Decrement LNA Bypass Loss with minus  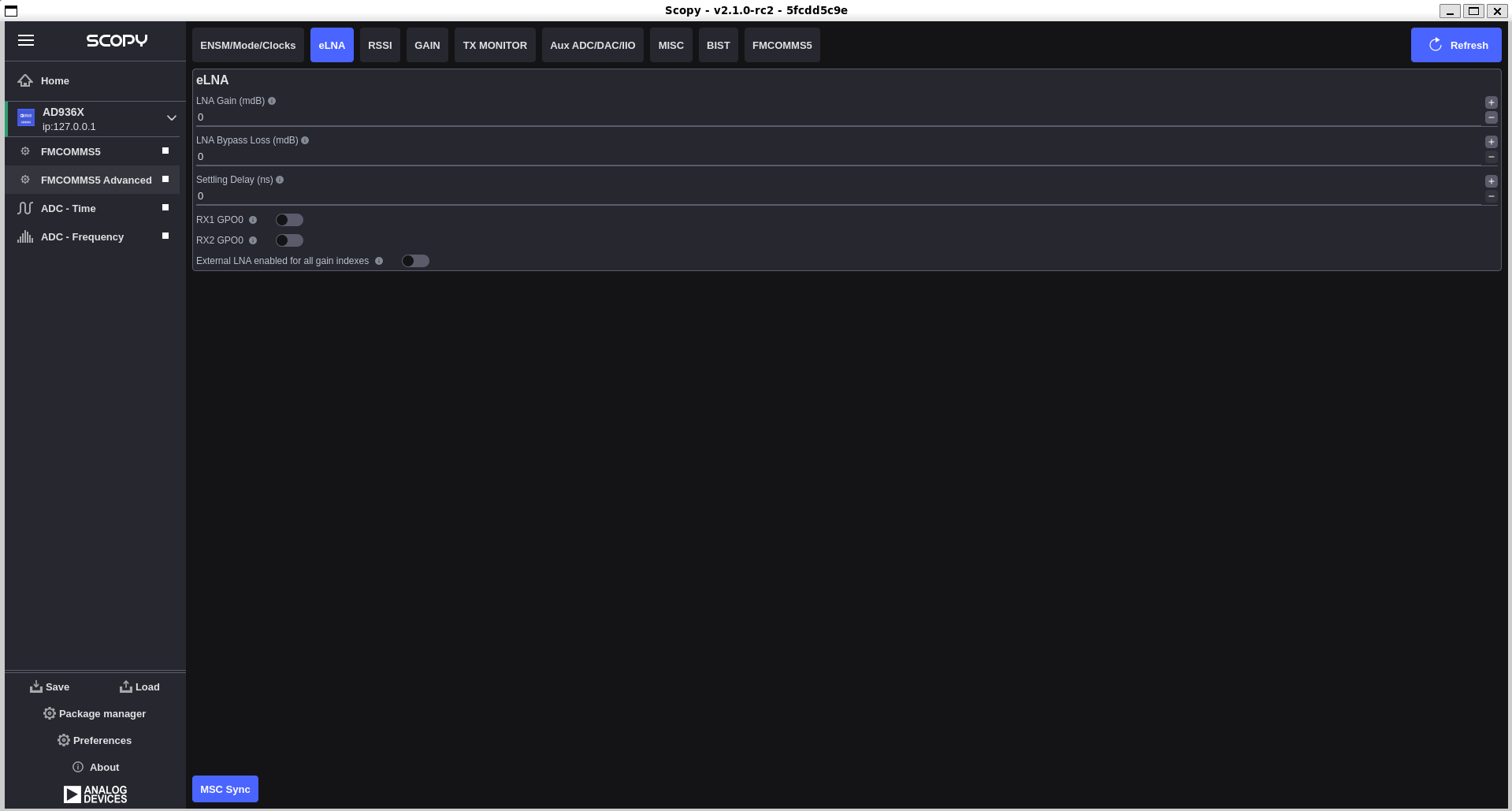pos(1492,157)
